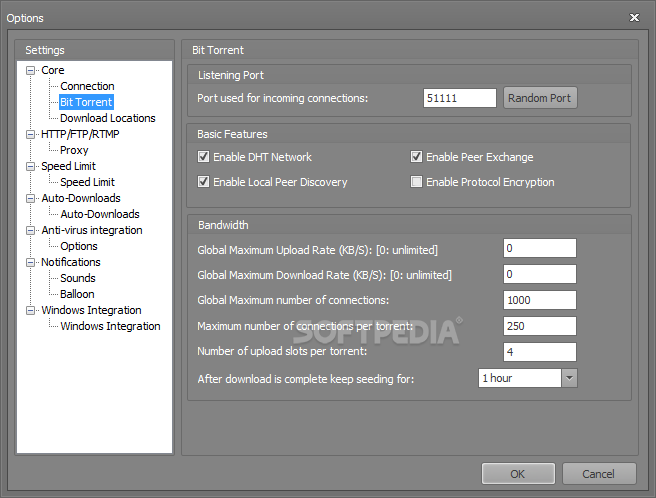This screenshot has height=498, width=656.
Task: Click the 'Enable DHT Network' label text
Action: [x=262, y=157]
